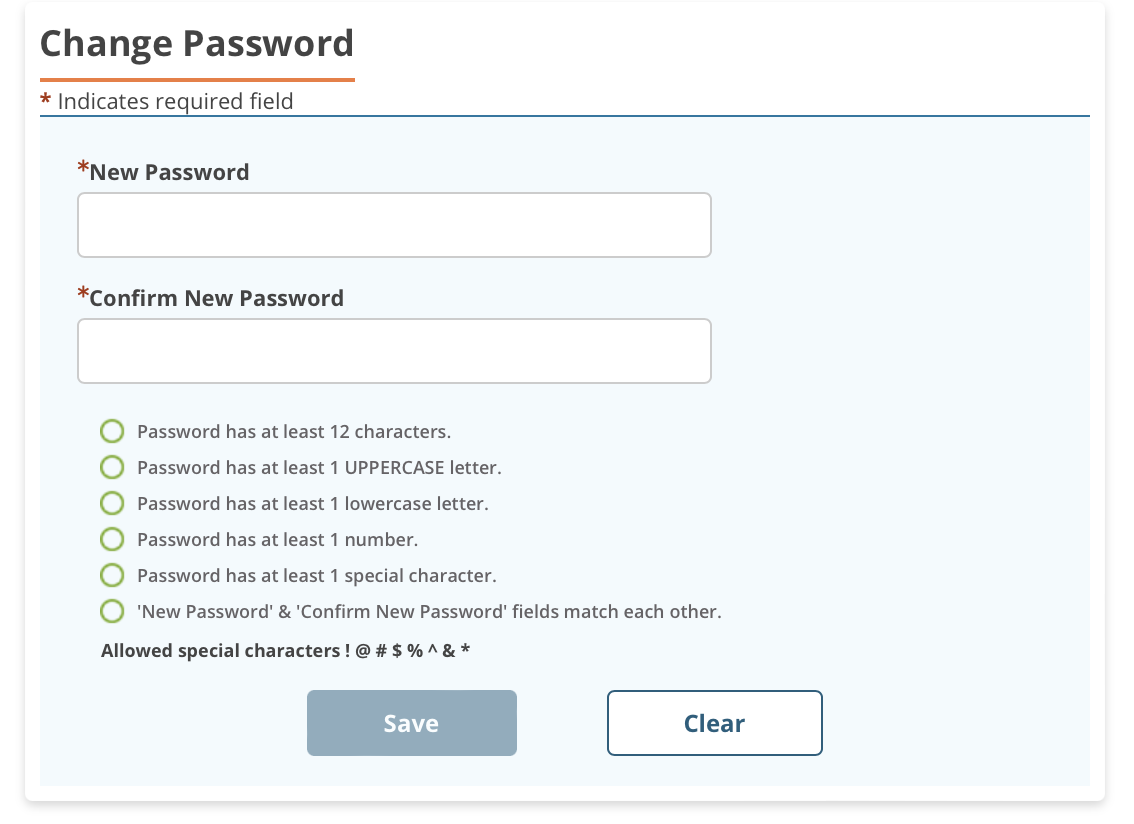Click the "at least 12 characters" text

click(x=294, y=432)
